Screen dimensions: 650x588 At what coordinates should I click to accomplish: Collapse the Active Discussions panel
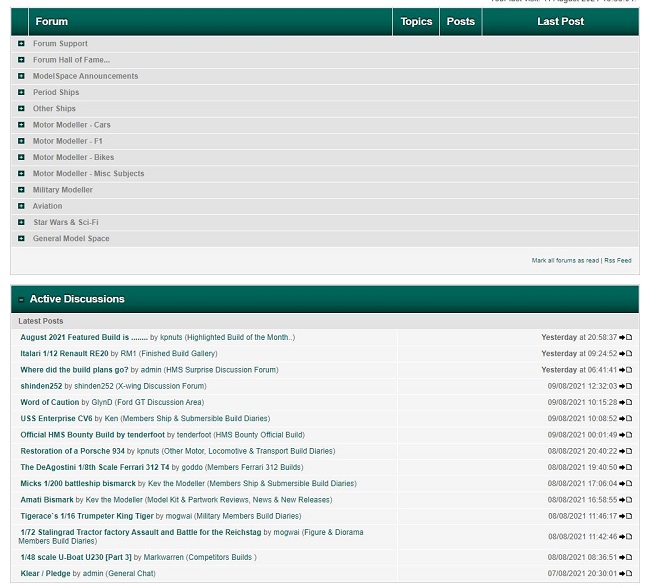pyautogui.click(x=21, y=300)
